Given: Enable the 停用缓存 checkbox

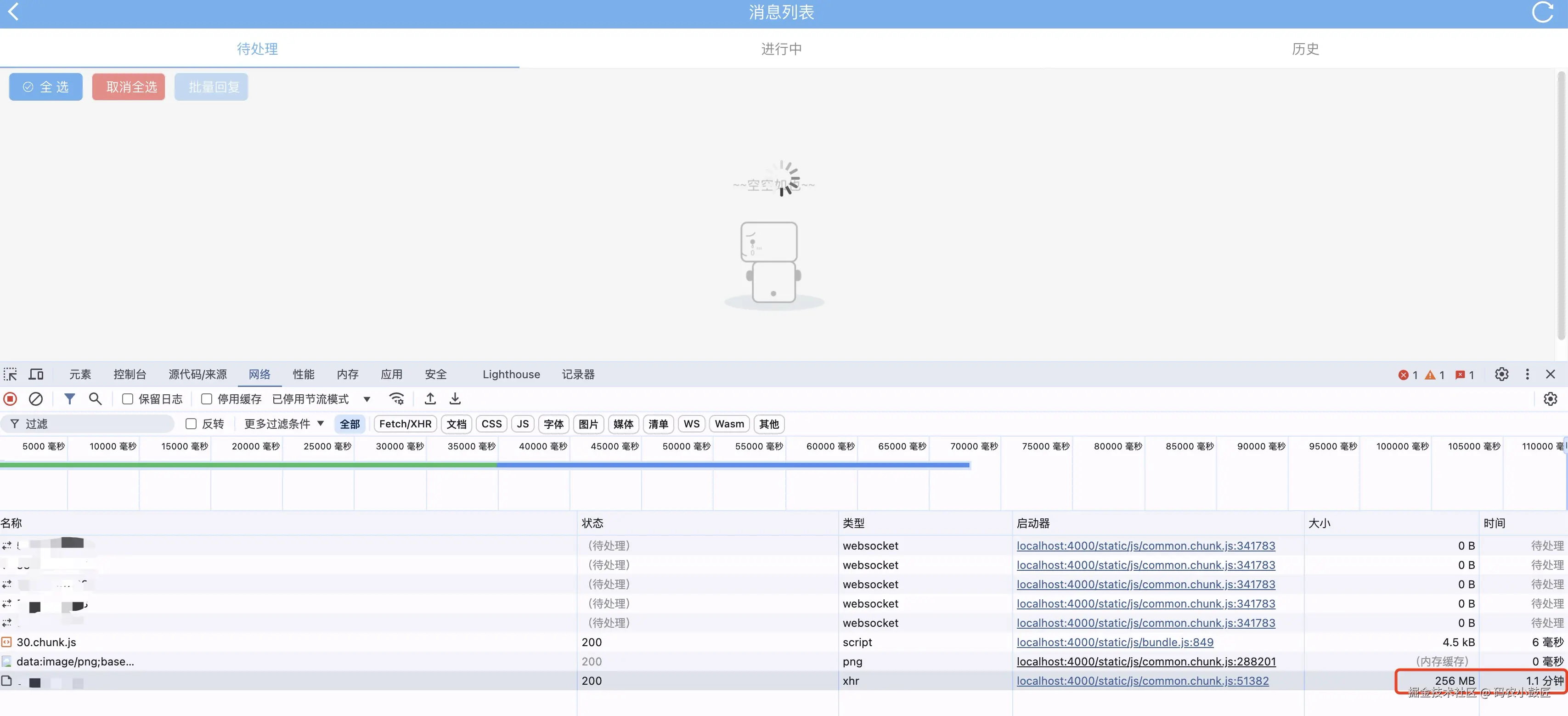Looking at the screenshot, I should [x=207, y=399].
